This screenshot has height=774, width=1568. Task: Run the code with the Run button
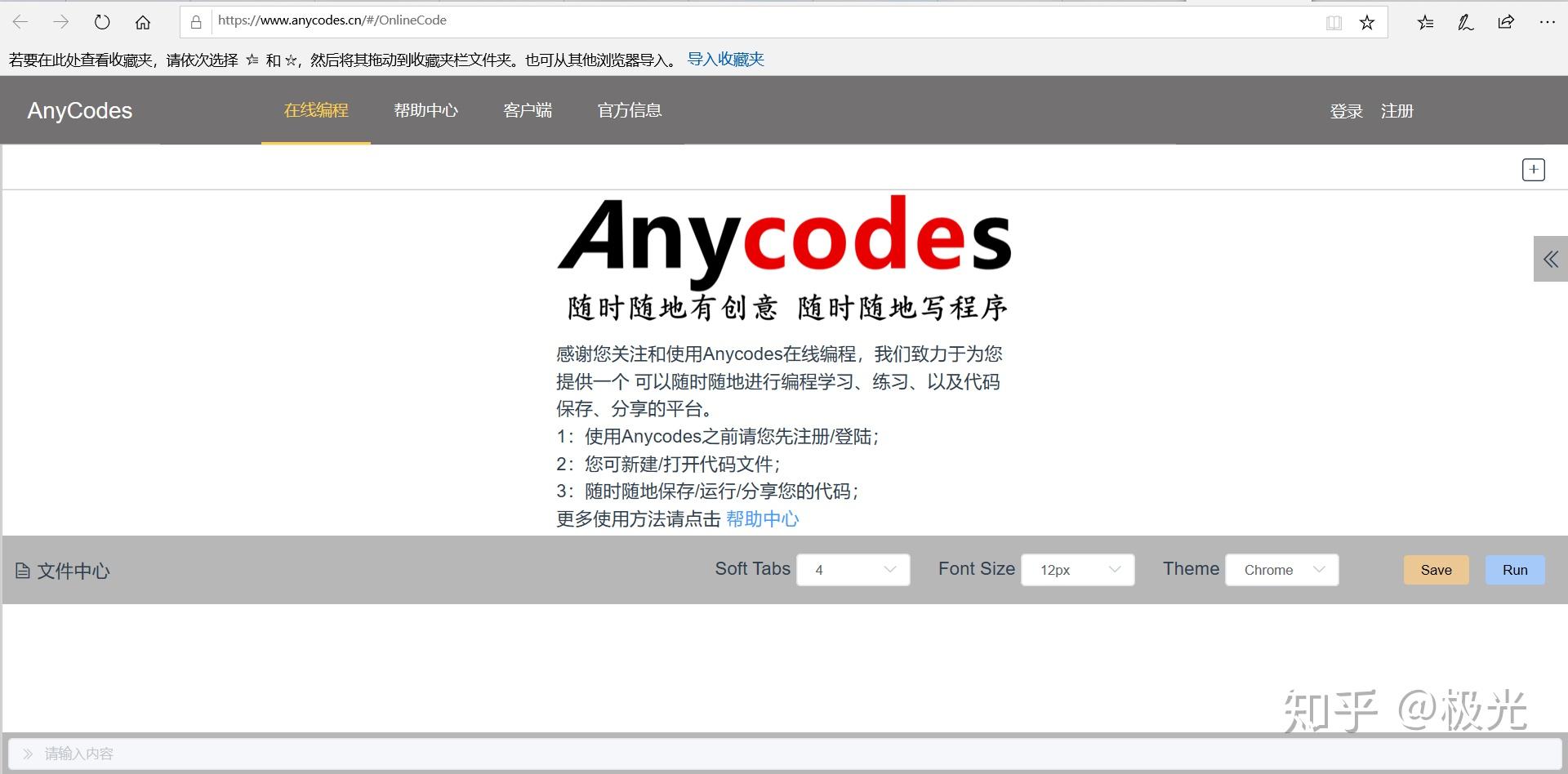pyautogui.click(x=1514, y=570)
